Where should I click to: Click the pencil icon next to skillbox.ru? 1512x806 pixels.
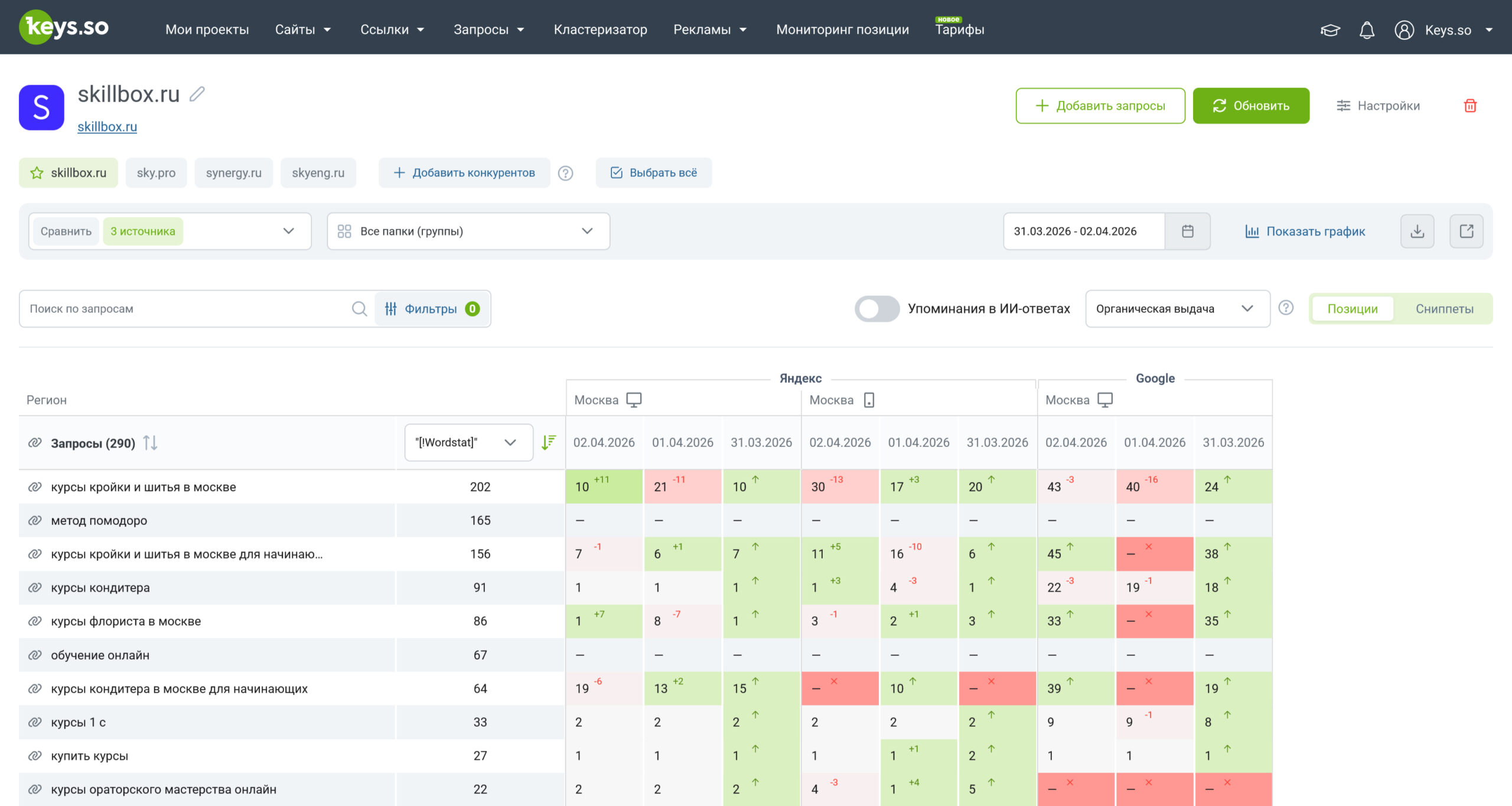click(197, 94)
